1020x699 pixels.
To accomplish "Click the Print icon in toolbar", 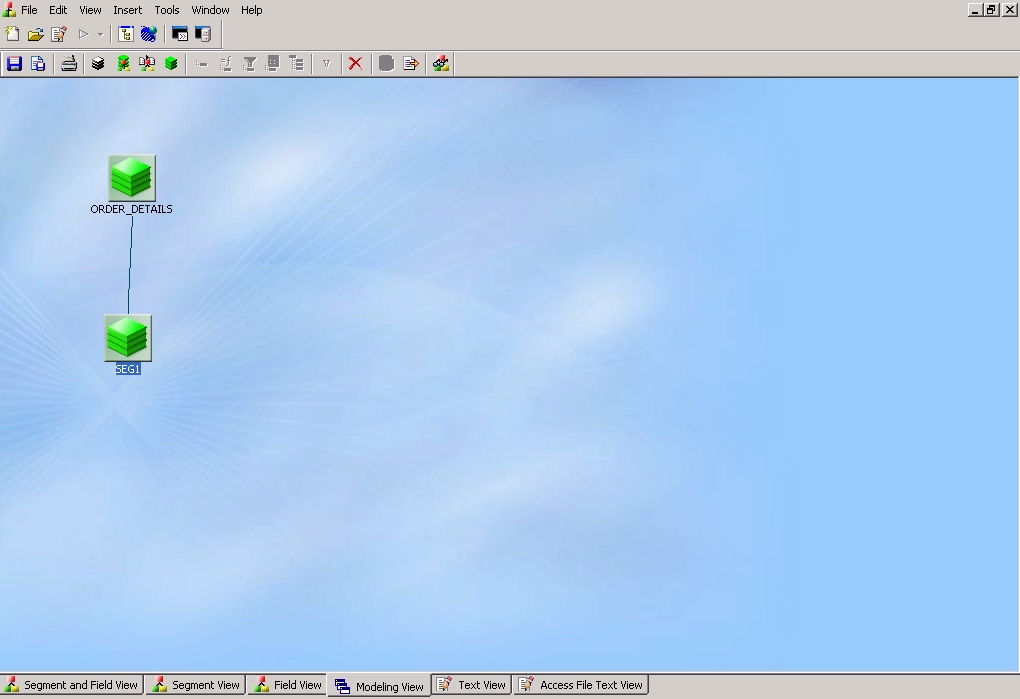I will [x=69, y=64].
